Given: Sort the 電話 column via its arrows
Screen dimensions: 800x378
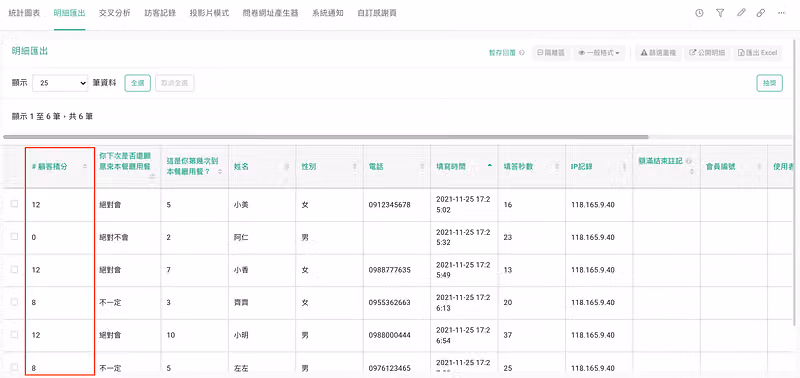Looking at the screenshot, I should (x=422, y=167).
